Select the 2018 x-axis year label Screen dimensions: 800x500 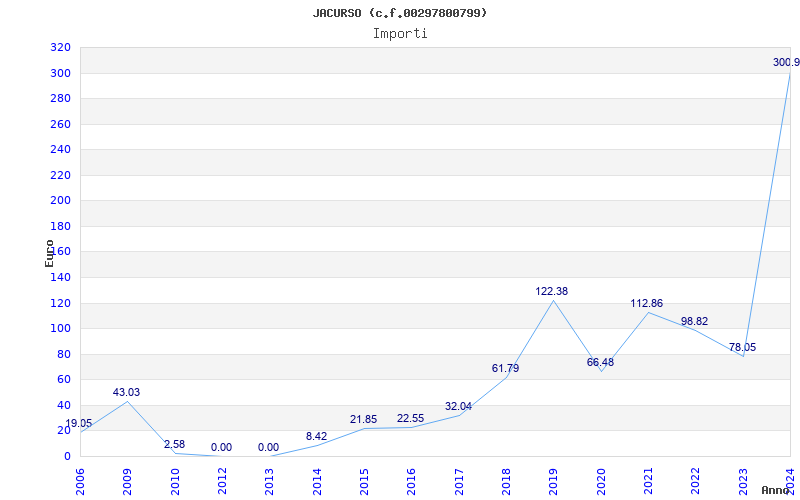click(x=506, y=482)
